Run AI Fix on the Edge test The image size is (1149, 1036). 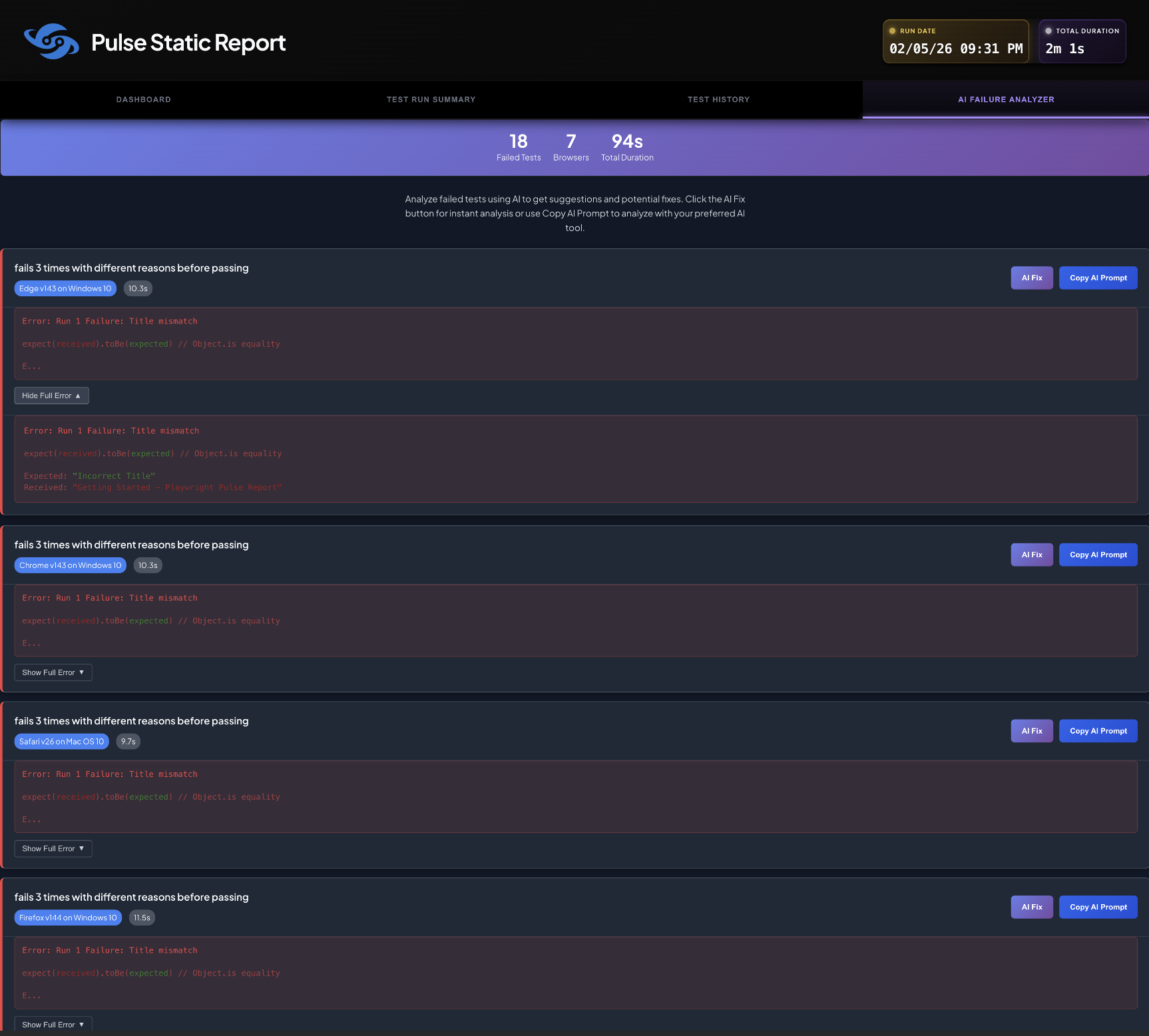[1031, 278]
